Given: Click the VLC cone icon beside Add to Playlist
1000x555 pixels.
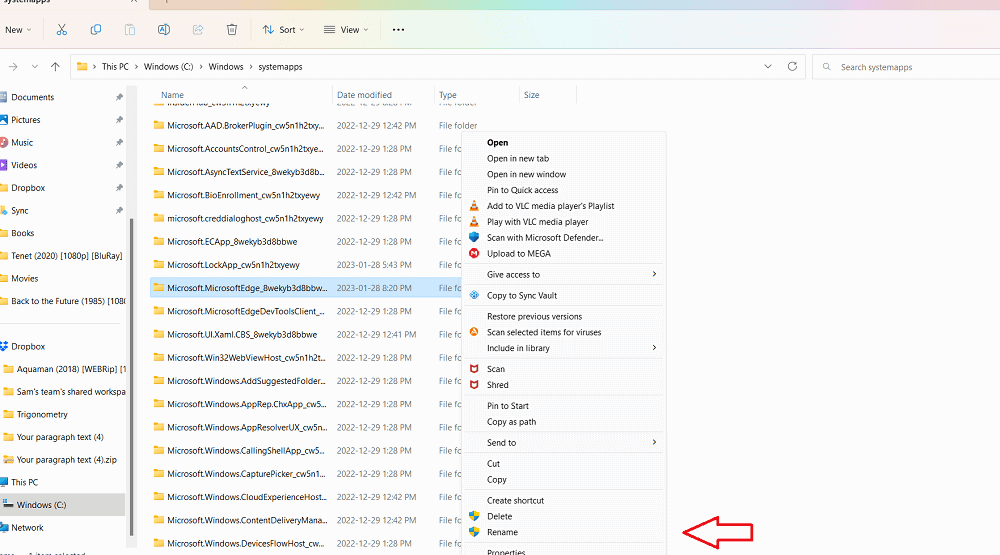Looking at the screenshot, I should [x=474, y=205].
